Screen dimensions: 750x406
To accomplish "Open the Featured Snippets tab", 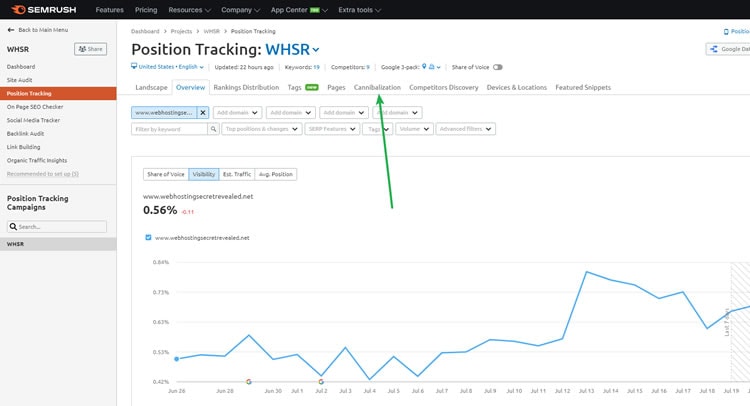I will (583, 88).
